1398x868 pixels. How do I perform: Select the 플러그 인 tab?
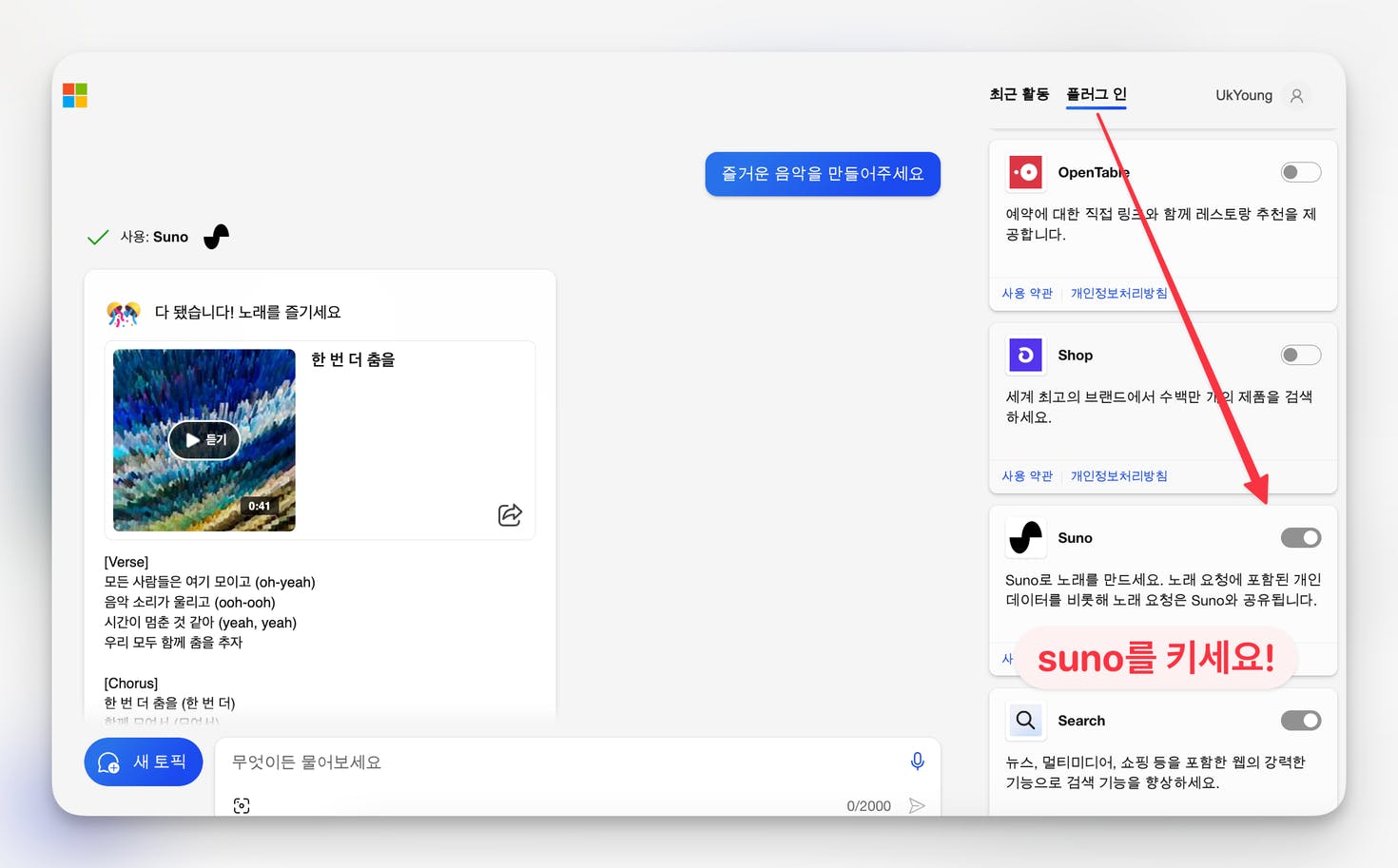click(1097, 94)
